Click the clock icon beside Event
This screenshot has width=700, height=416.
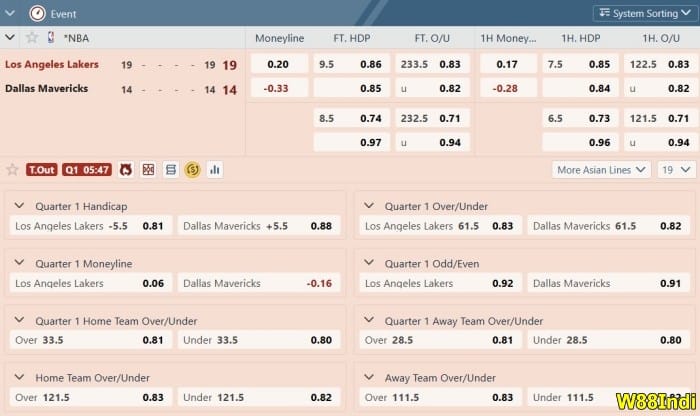pos(38,14)
